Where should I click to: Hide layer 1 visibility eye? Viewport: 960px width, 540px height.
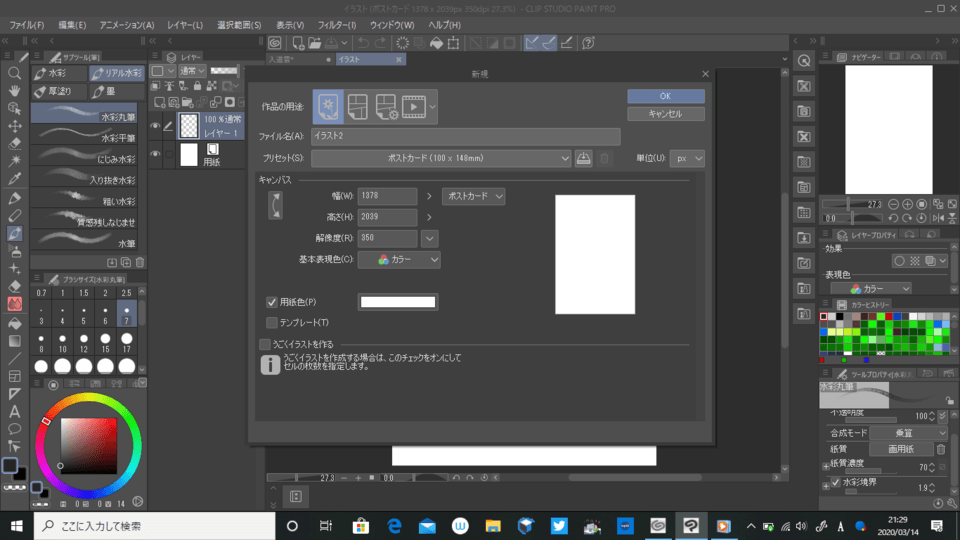pyautogui.click(x=156, y=126)
